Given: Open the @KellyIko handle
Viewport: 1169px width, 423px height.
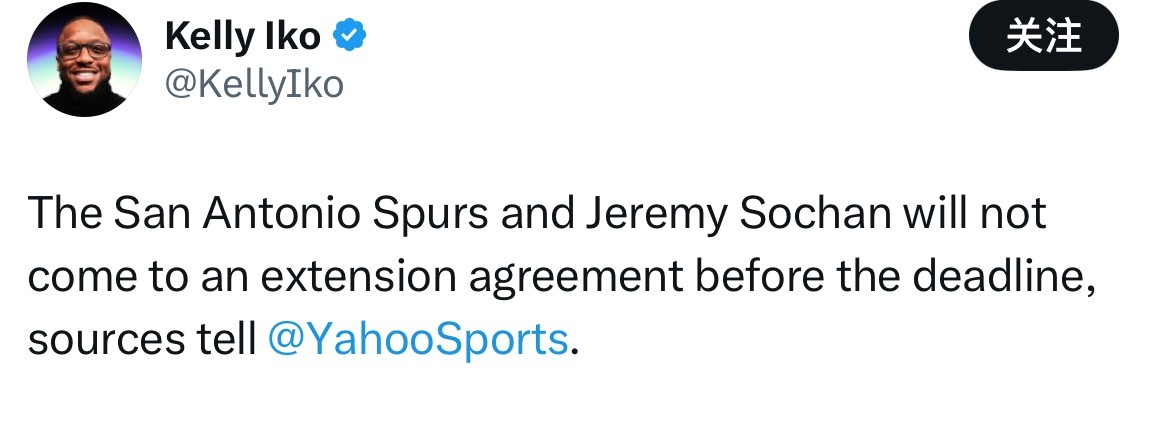Looking at the screenshot, I should 253,85.
